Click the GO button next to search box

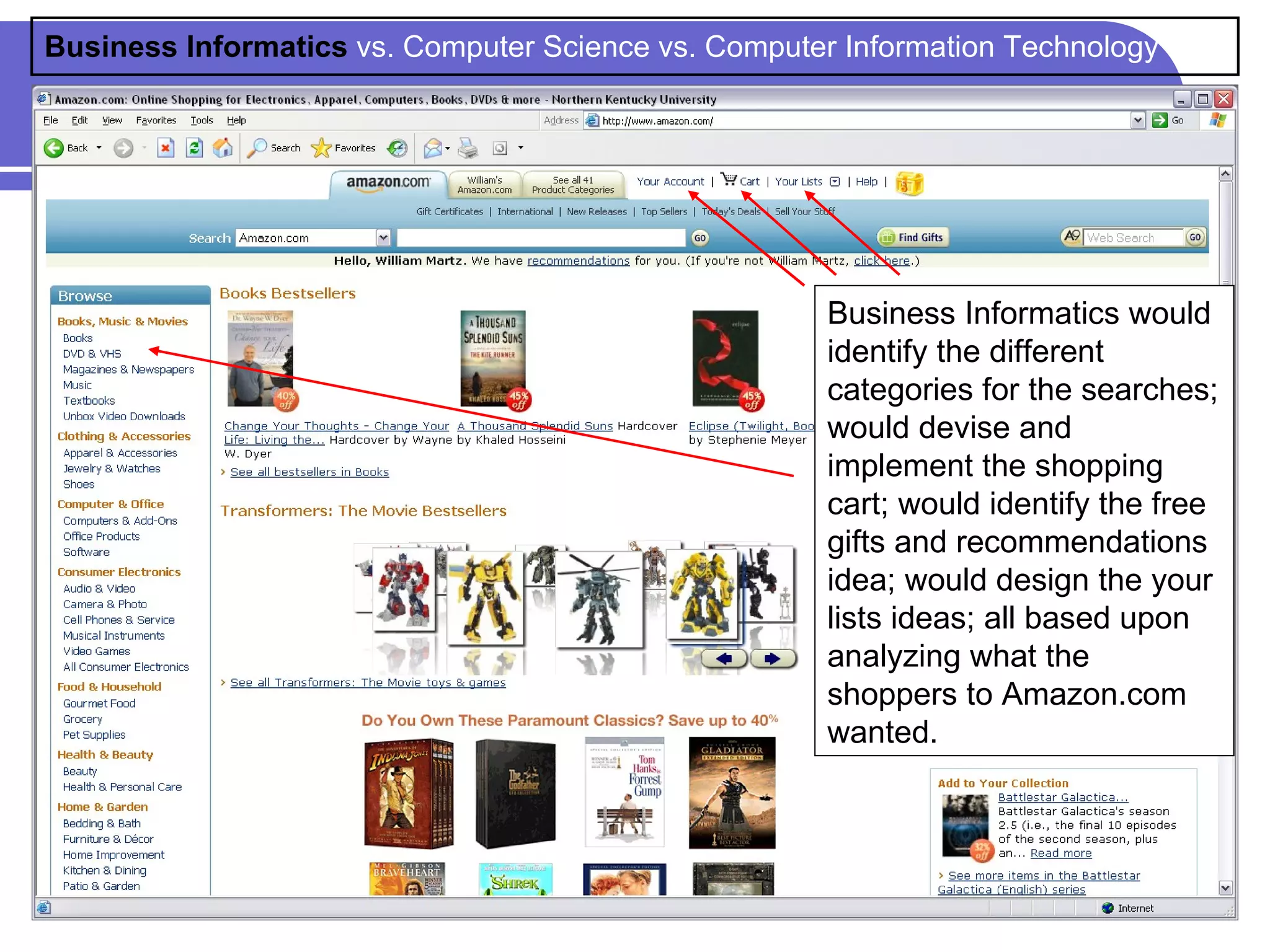pos(700,238)
